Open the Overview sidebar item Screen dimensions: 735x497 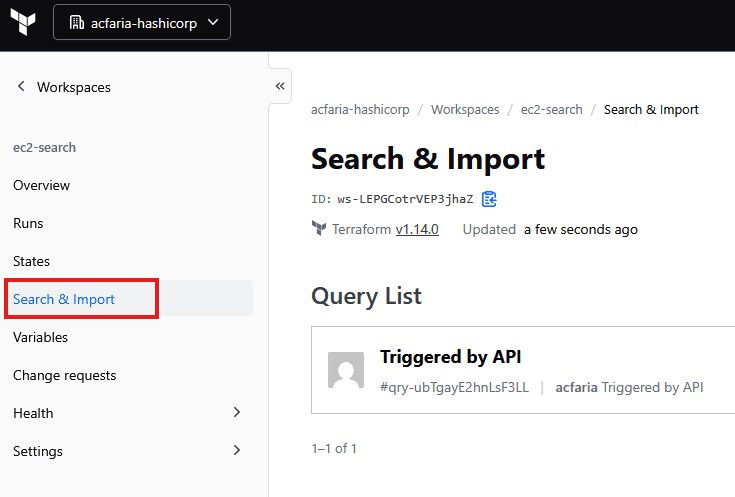pos(42,185)
